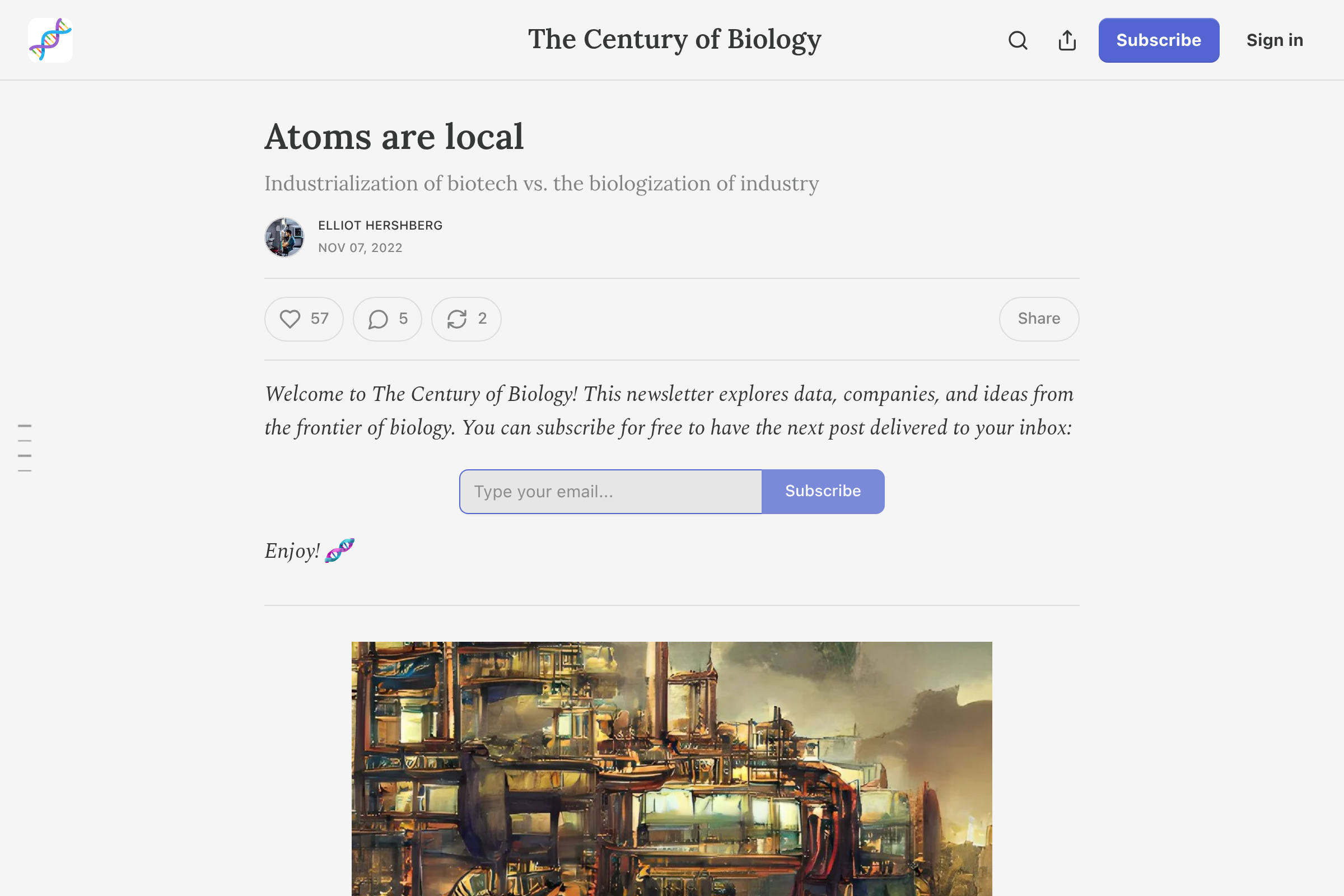Focus the Type your email input field
This screenshot has width=1344, height=896.
(x=610, y=492)
